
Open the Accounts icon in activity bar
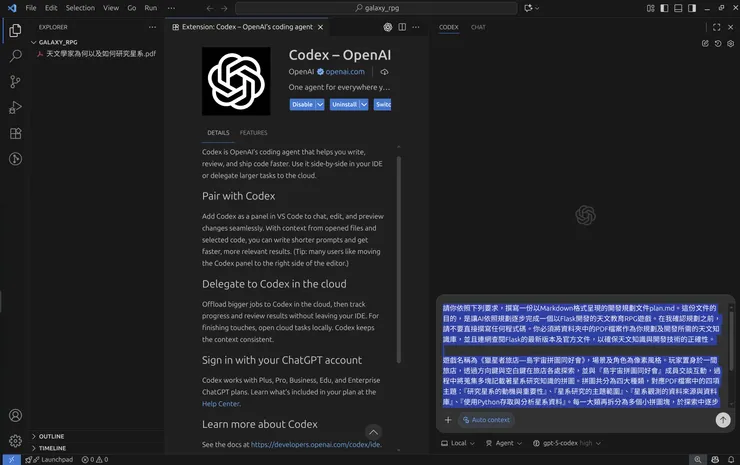(x=15, y=415)
